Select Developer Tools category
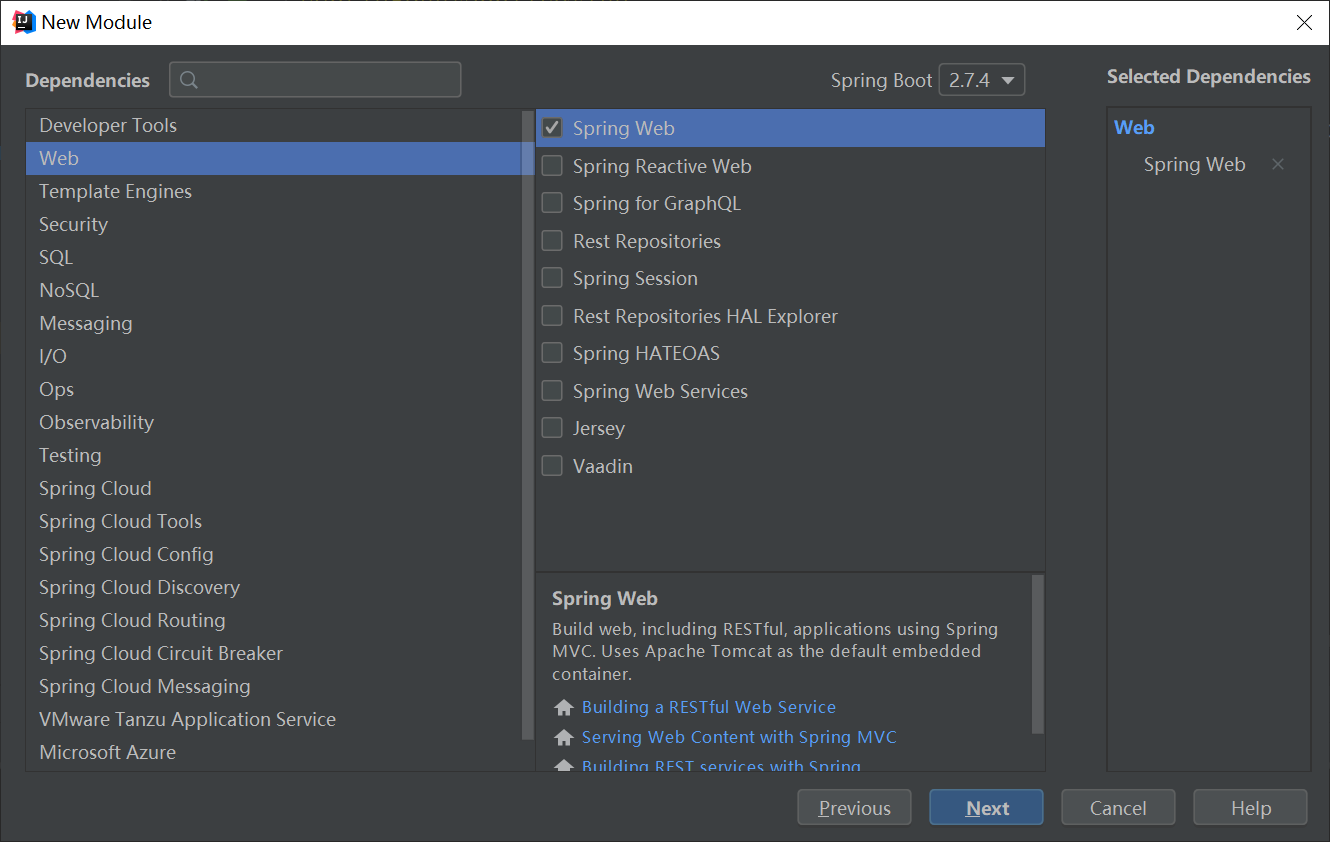Viewport: 1330px width, 842px height. click(274, 125)
